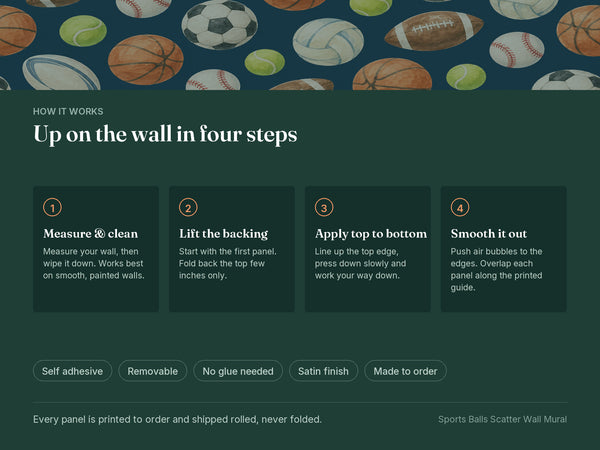600x450 pixels.
Task: Click the Smooth it out heading
Action: (x=489, y=233)
